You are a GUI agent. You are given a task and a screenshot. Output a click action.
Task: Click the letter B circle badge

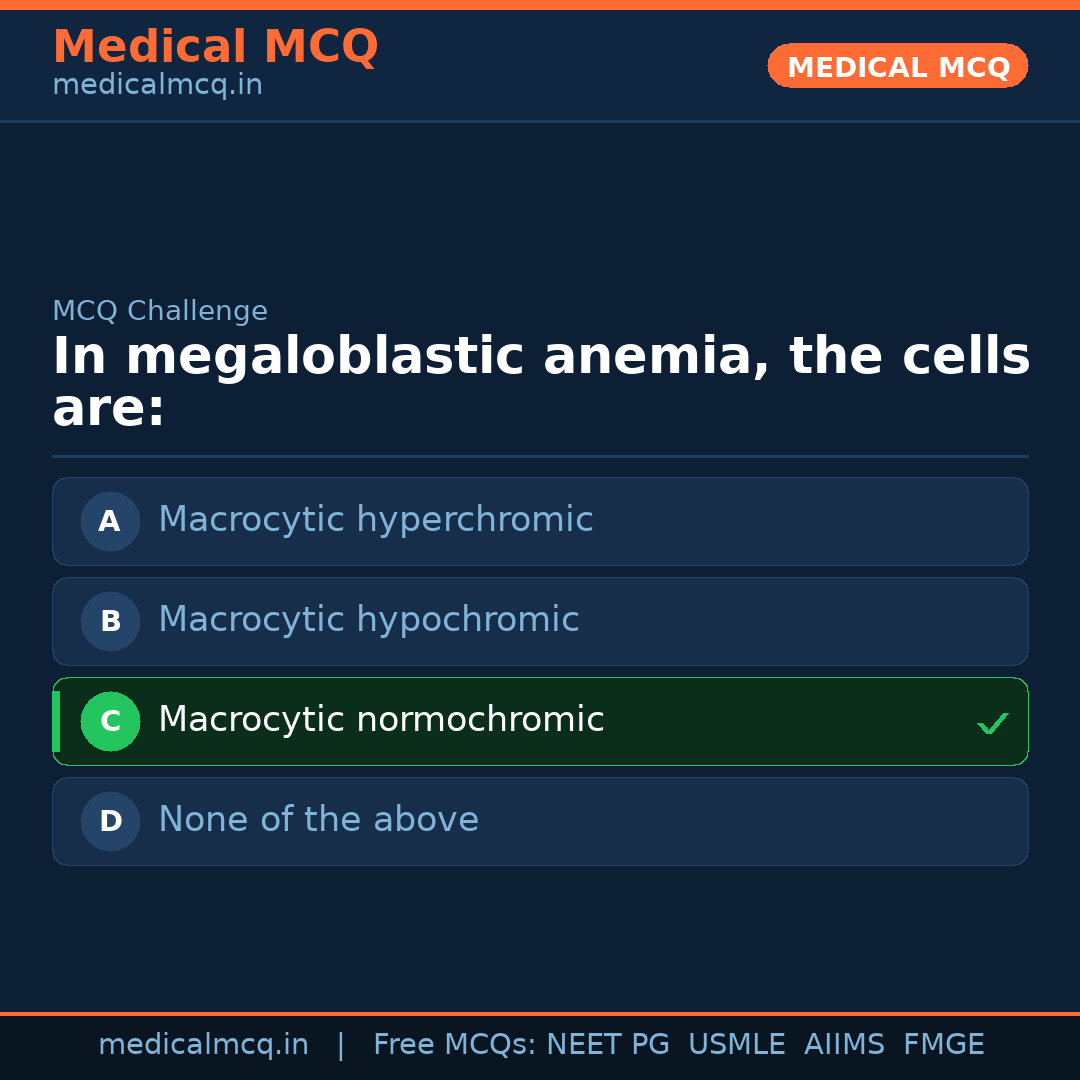pyautogui.click(x=110, y=621)
